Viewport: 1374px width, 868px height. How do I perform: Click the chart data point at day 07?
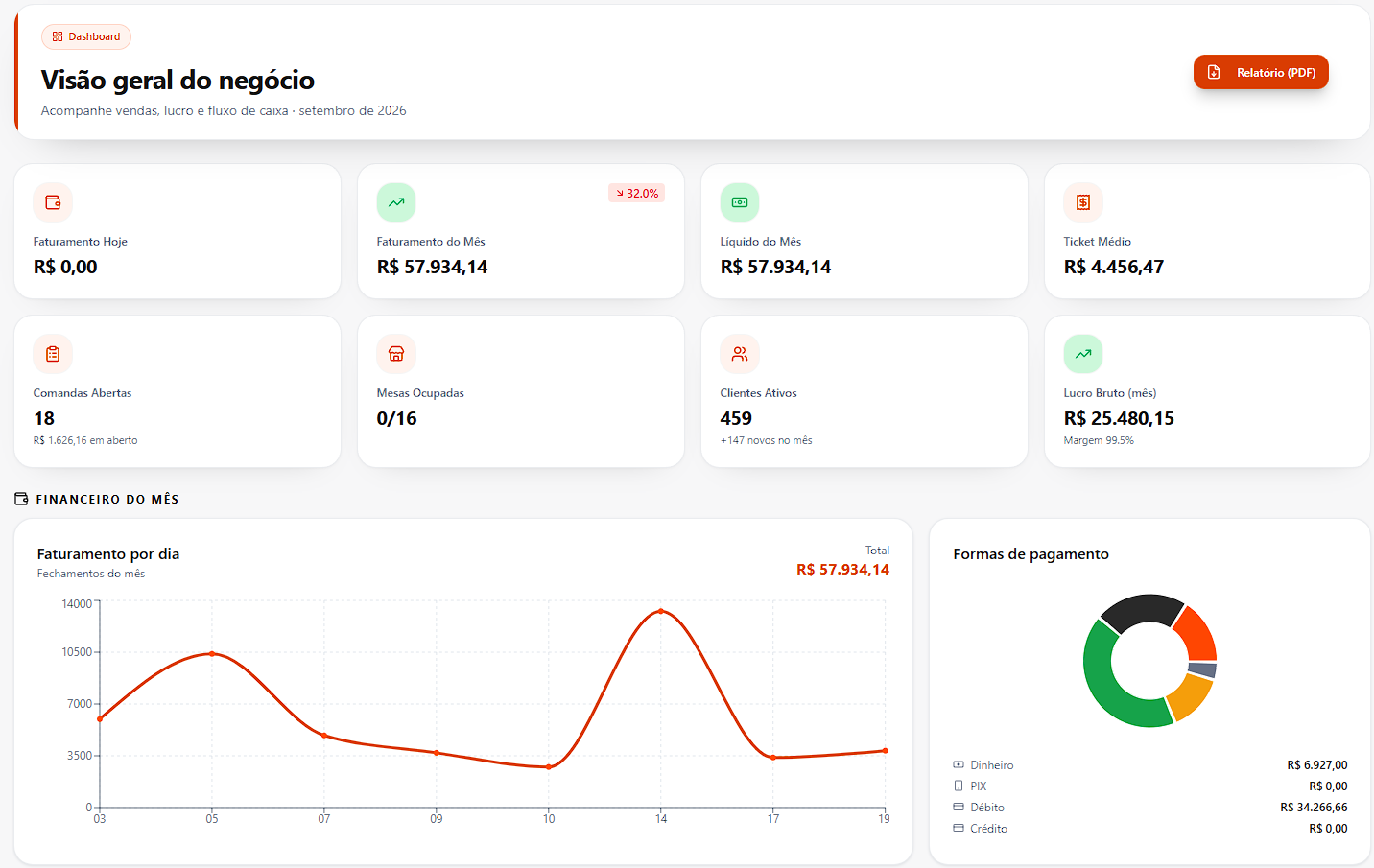pyautogui.click(x=324, y=736)
